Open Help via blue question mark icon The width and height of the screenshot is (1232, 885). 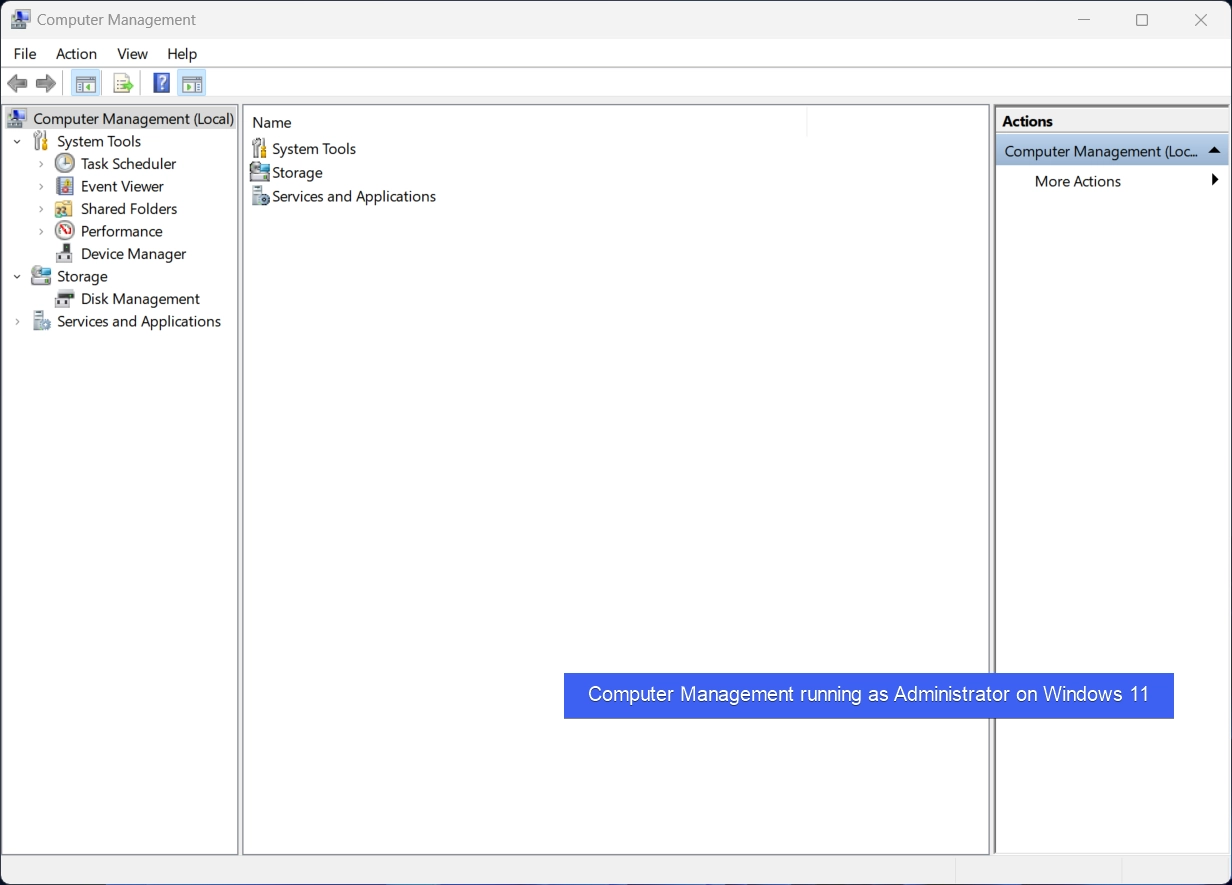click(x=161, y=84)
